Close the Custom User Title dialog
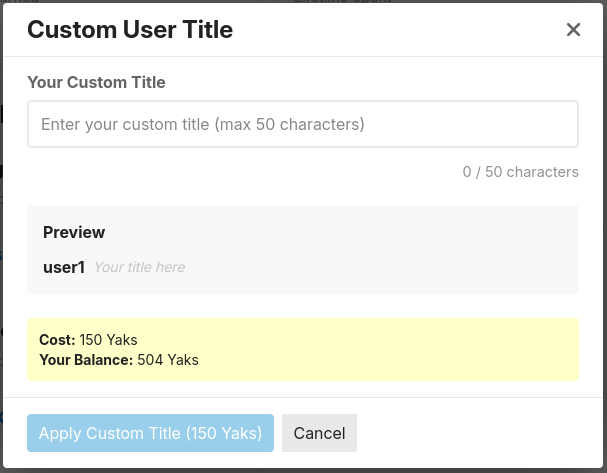 [x=573, y=30]
